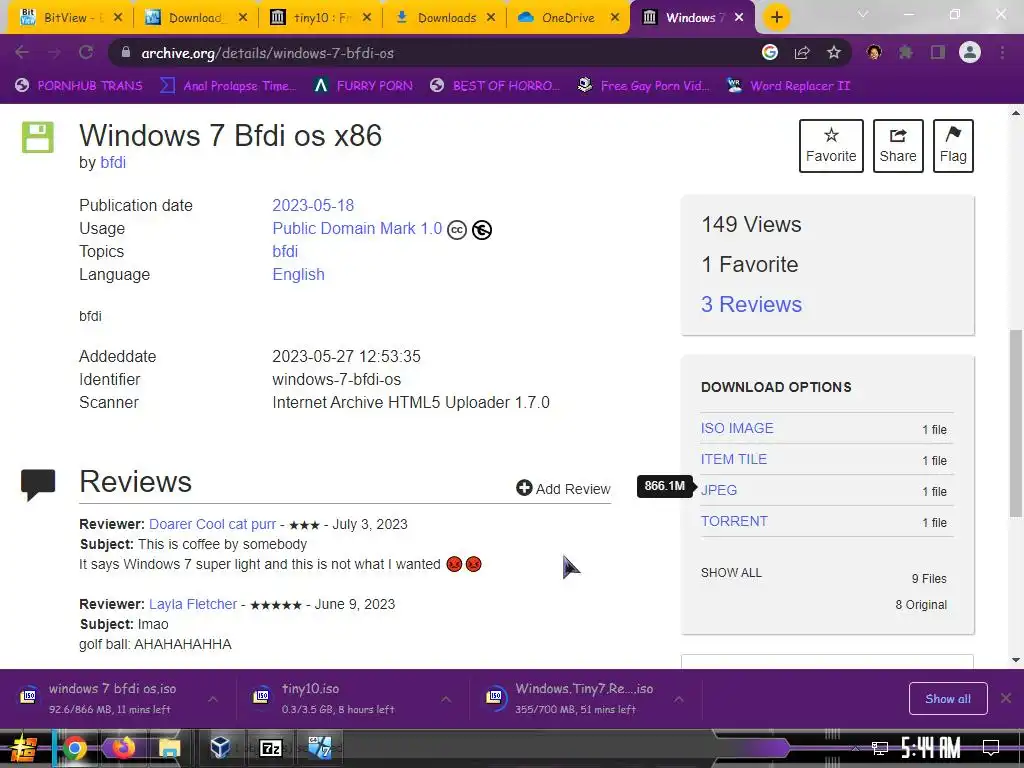Open the JPEG download option
This screenshot has height=768, width=1024.
coord(718,490)
